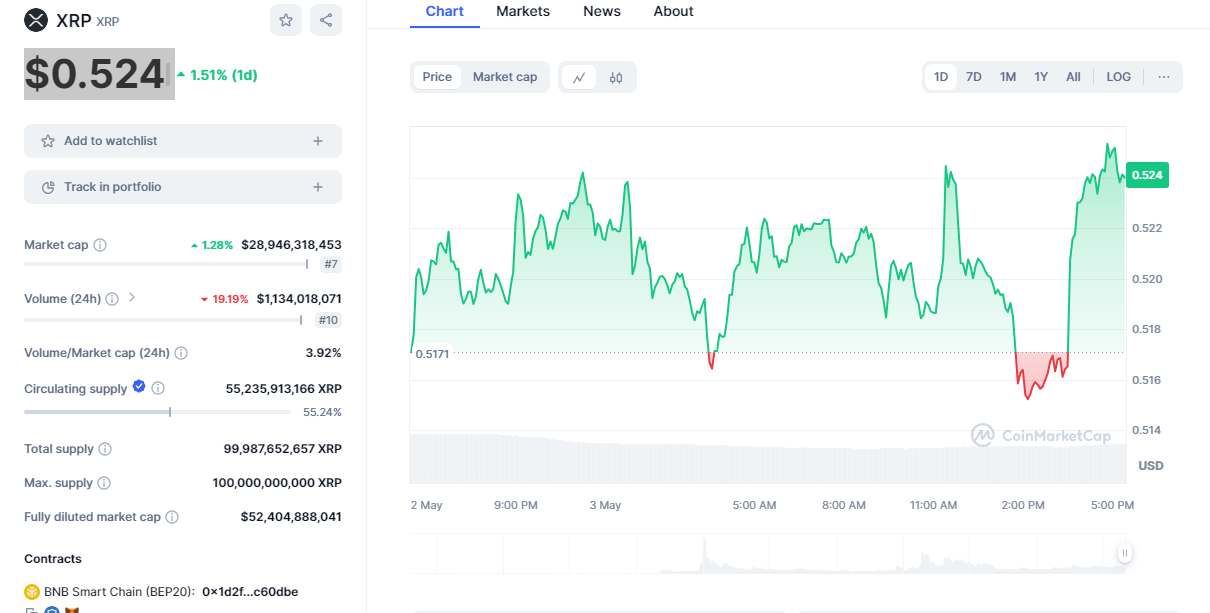Viewport: 1210px width, 613px height.
Task: Click the BNB Smart Chain logo icon
Action: [x=32, y=592]
